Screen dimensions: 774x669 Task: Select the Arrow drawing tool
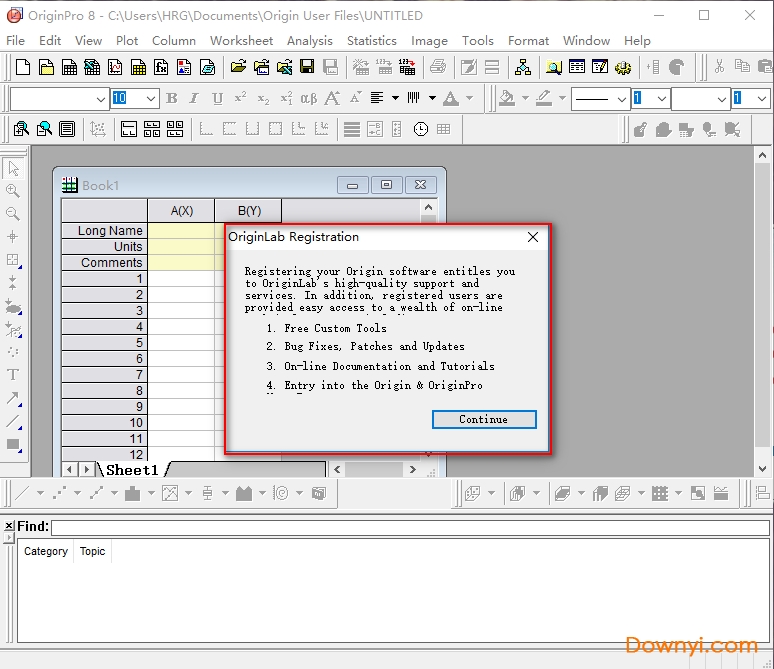click(x=13, y=398)
